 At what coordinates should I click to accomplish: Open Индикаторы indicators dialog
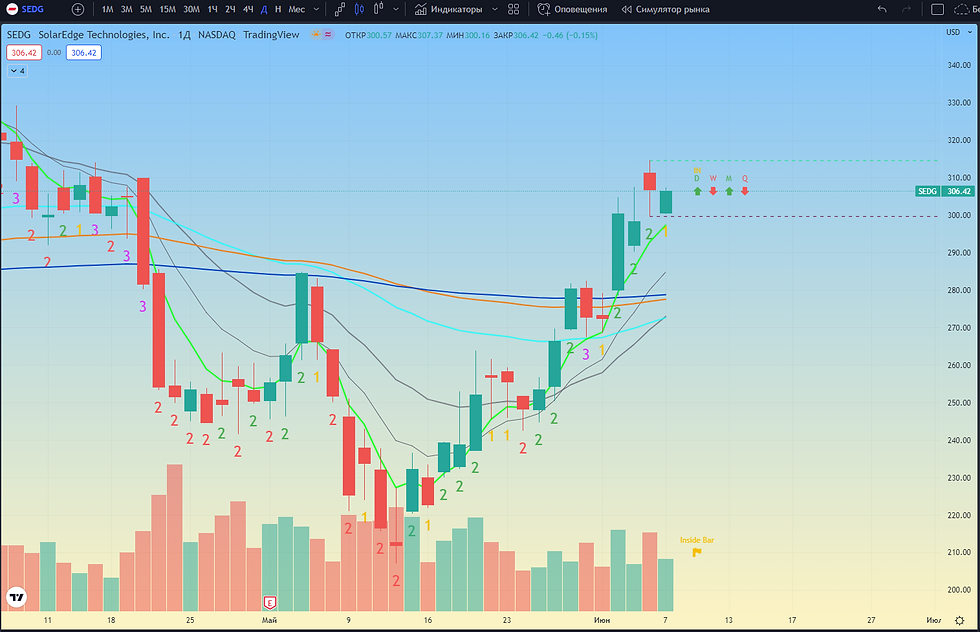click(x=448, y=9)
